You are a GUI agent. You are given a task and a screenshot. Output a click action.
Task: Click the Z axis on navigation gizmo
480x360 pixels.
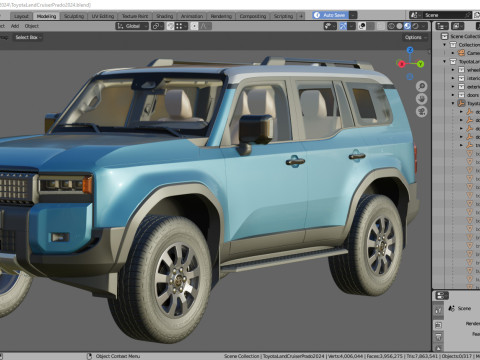coord(410,50)
